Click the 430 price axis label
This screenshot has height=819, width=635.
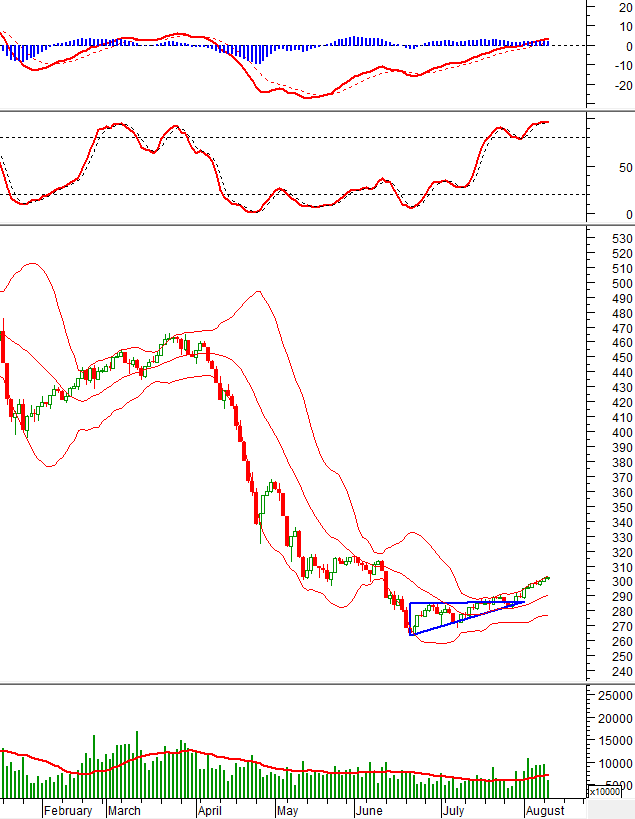tap(621, 388)
